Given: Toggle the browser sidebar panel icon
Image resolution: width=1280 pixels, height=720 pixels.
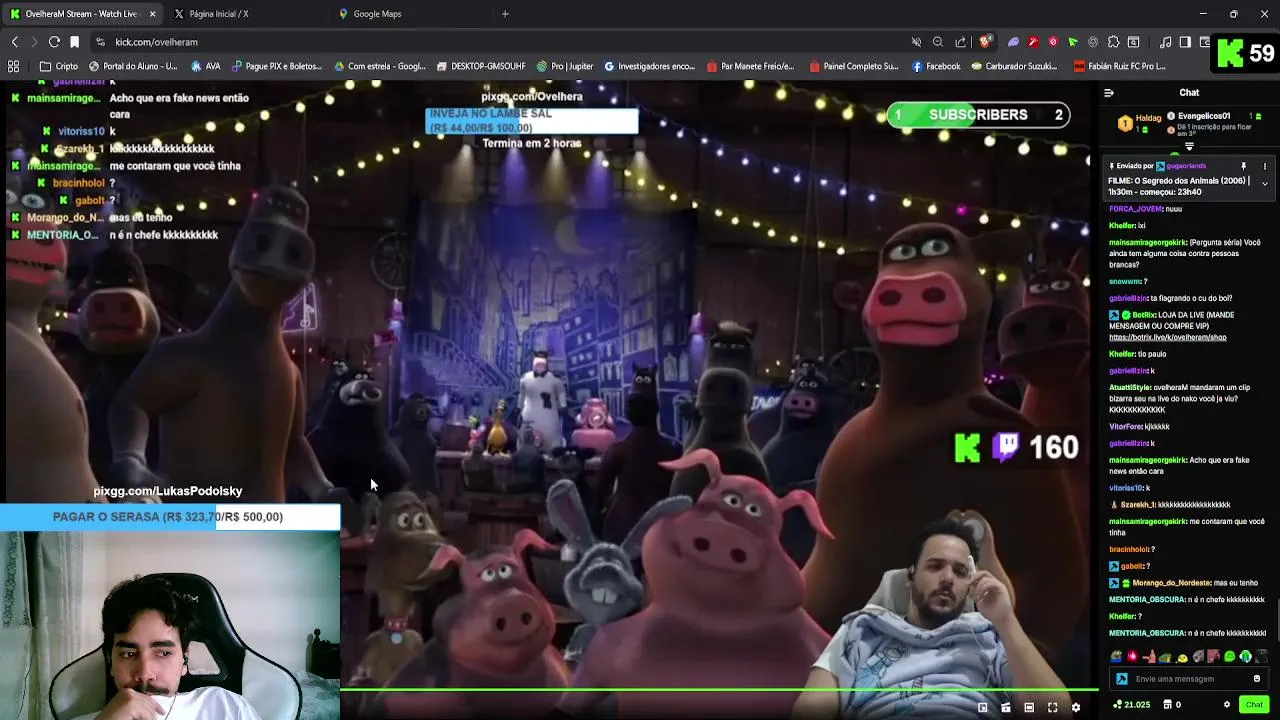Looking at the screenshot, I should click(x=1185, y=42).
